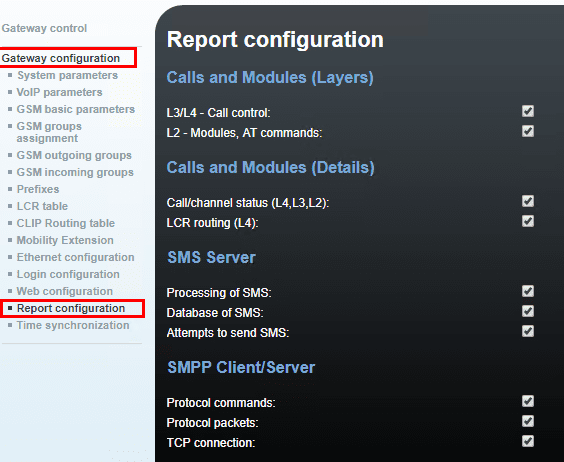Toggle Call/channel status checkbox

coord(528,201)
